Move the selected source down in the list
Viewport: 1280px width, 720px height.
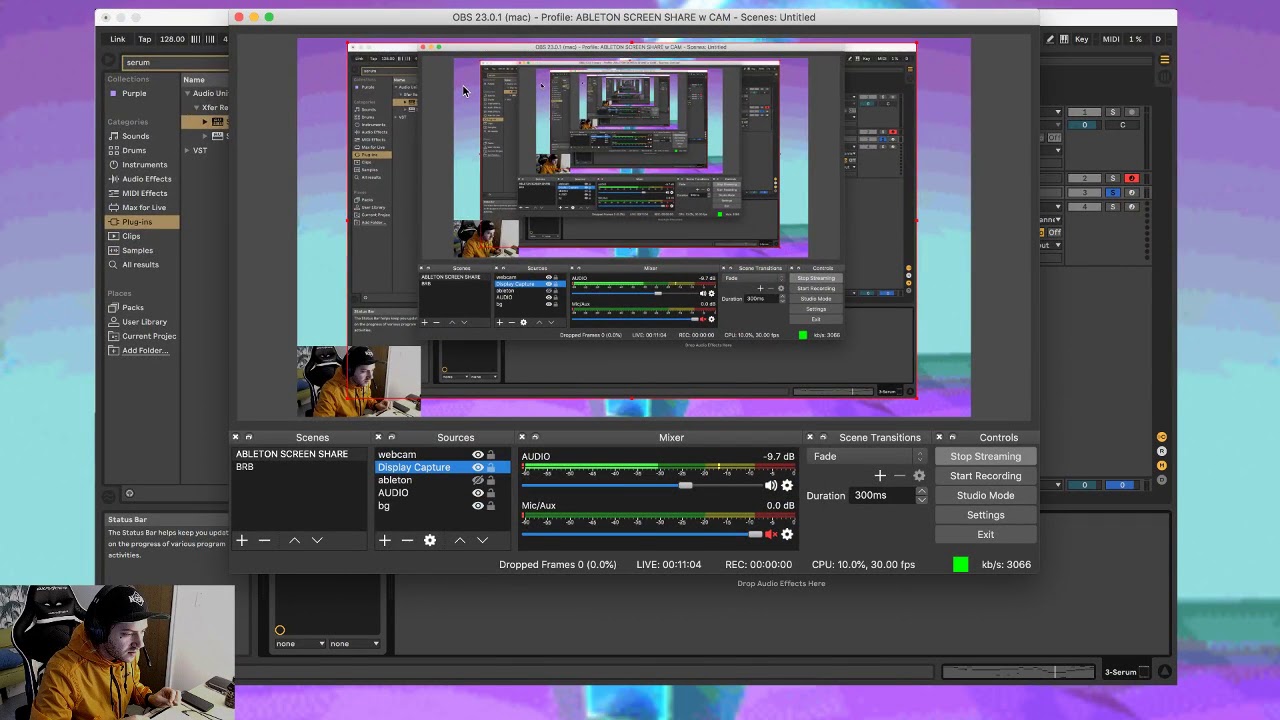point(483,540)
